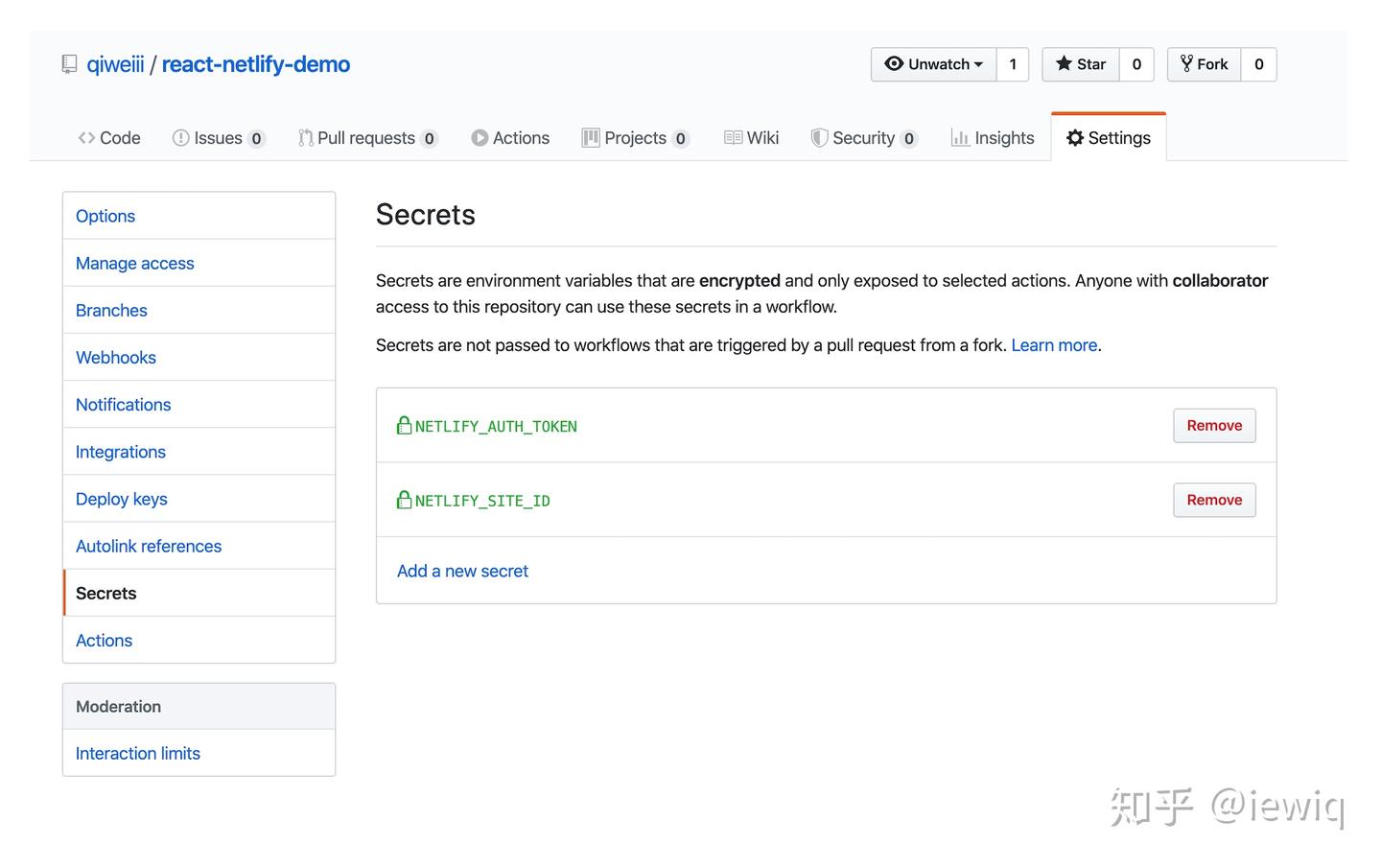1381x868 pixels.
Task: Click the Wiki book icon
Action: click(x=733, y=137)
